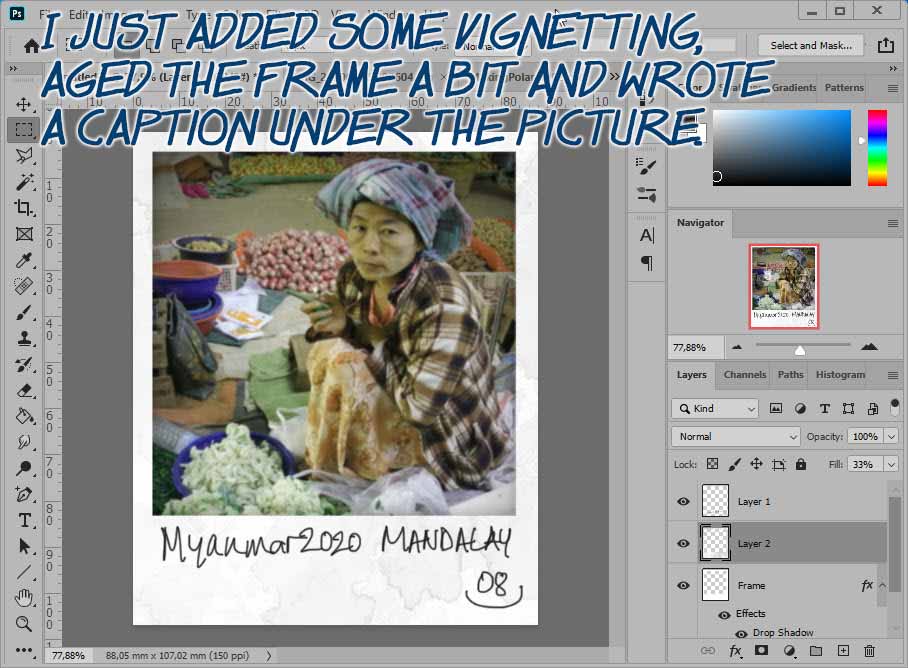Open layer style fx menu at panel bottom
Viewport: 908px width, 668px height.
(735, 651)
